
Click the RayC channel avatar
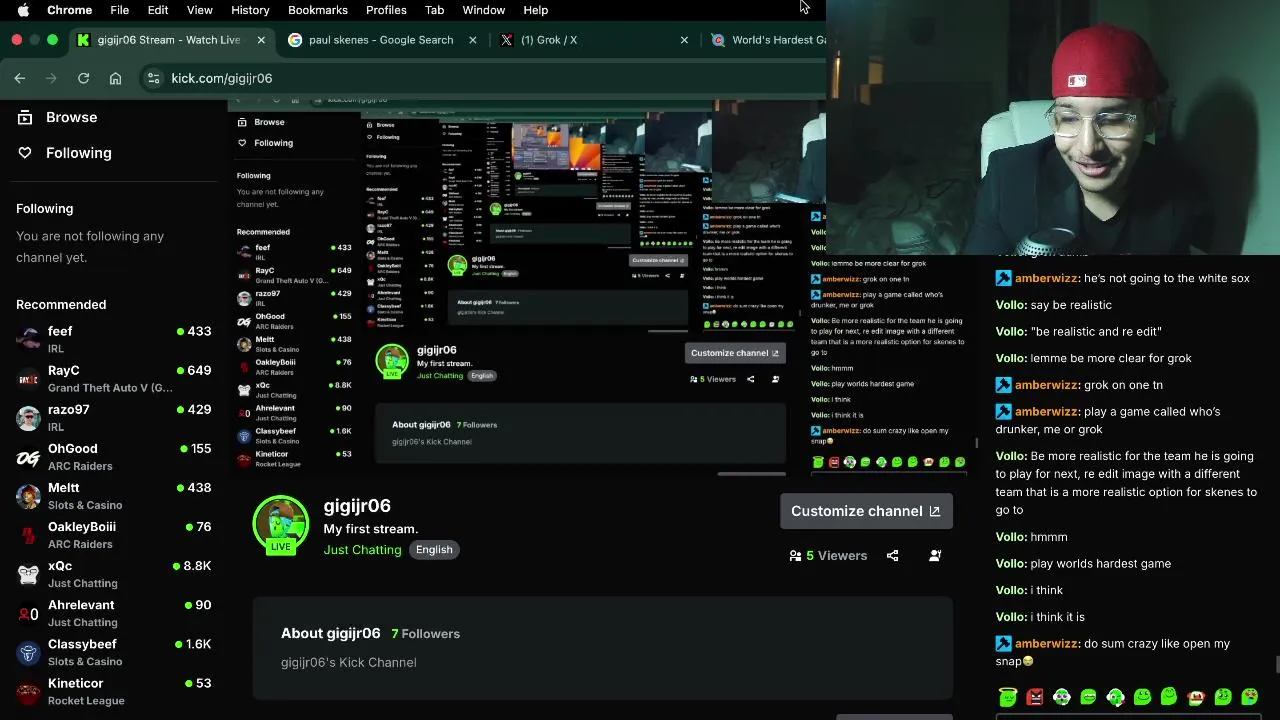[29, 379]
